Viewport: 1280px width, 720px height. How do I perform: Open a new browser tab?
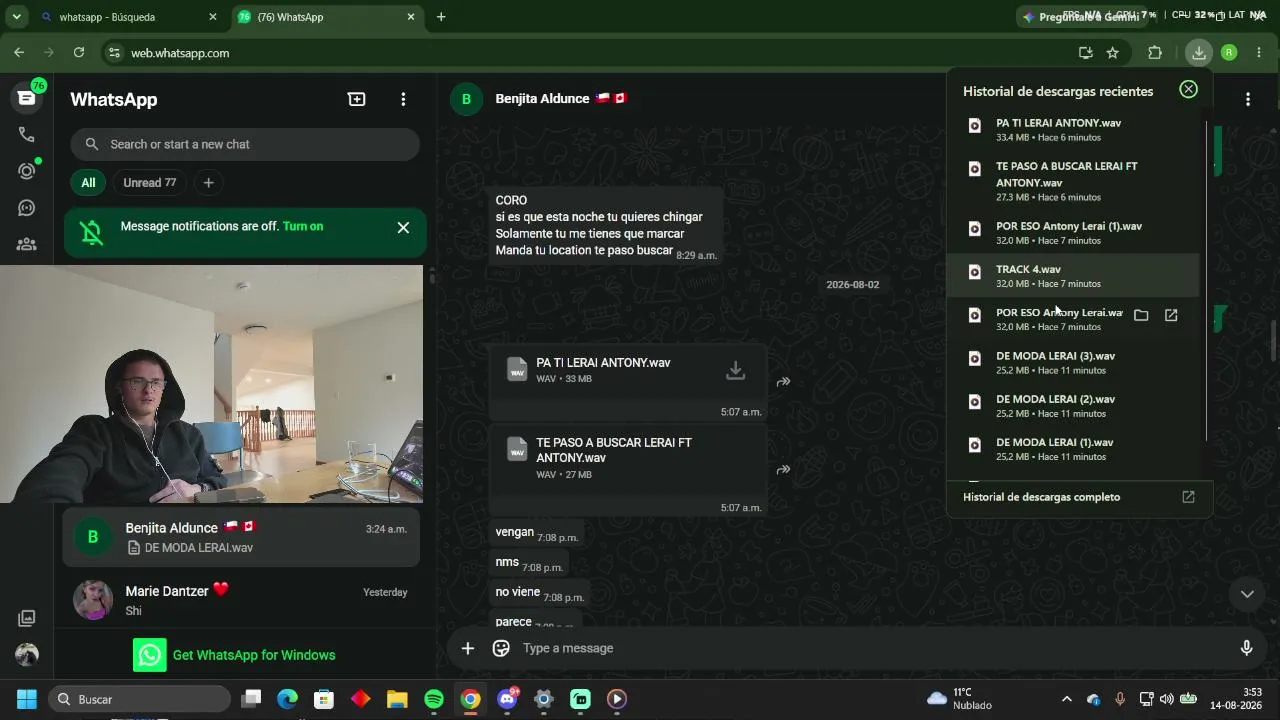coord(441,17)
